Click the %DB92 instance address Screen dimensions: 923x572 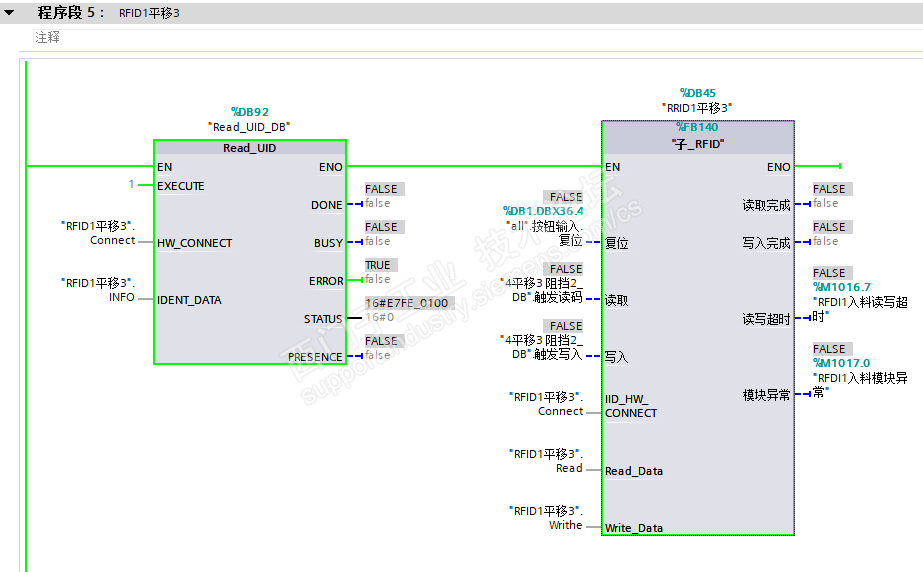(250, 112)
